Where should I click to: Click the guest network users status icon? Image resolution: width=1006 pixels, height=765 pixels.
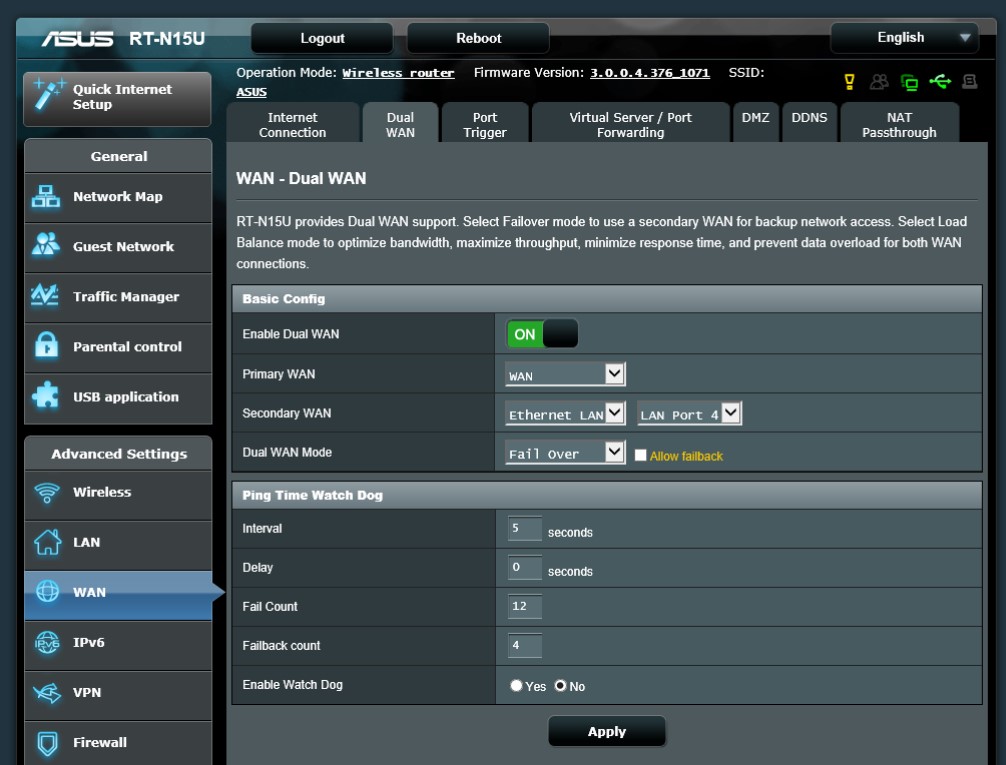[x=879, y=82]
